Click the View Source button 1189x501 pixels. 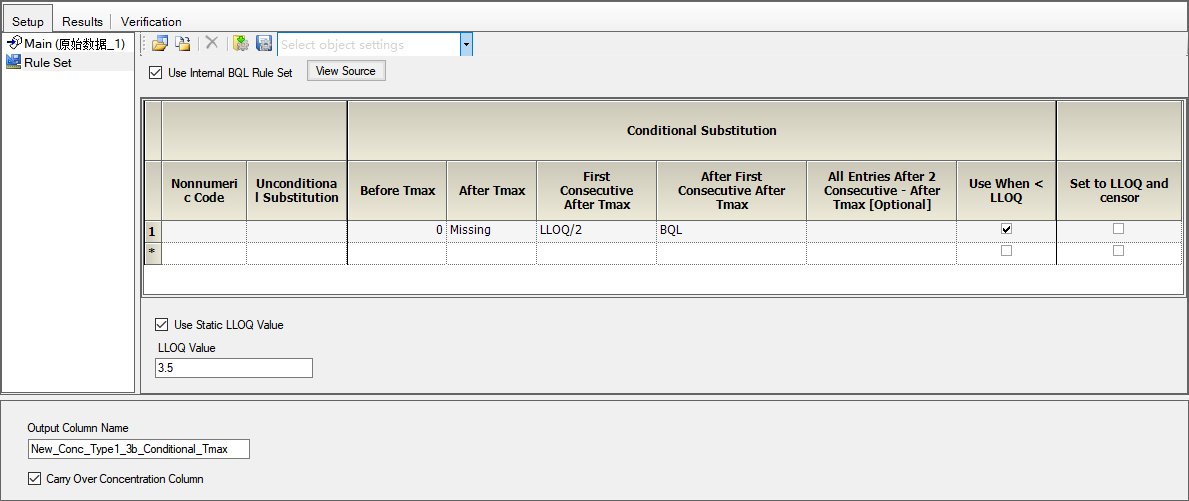[x=346, y=71]
